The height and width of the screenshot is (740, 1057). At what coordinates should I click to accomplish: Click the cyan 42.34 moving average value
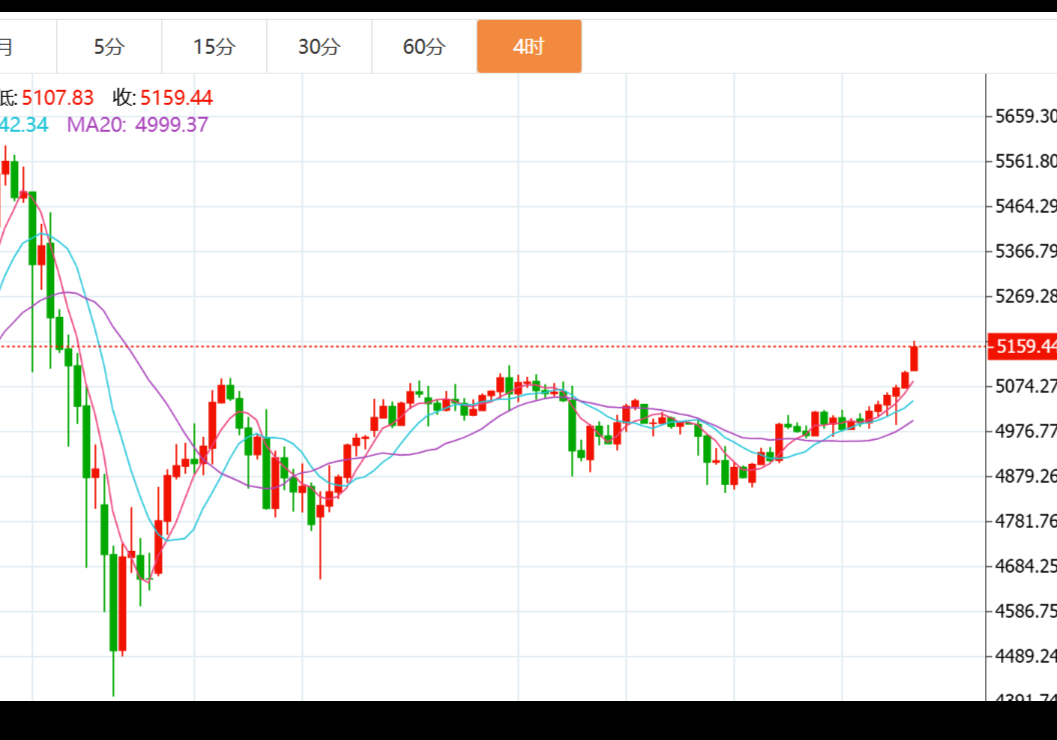pos(24,125)
